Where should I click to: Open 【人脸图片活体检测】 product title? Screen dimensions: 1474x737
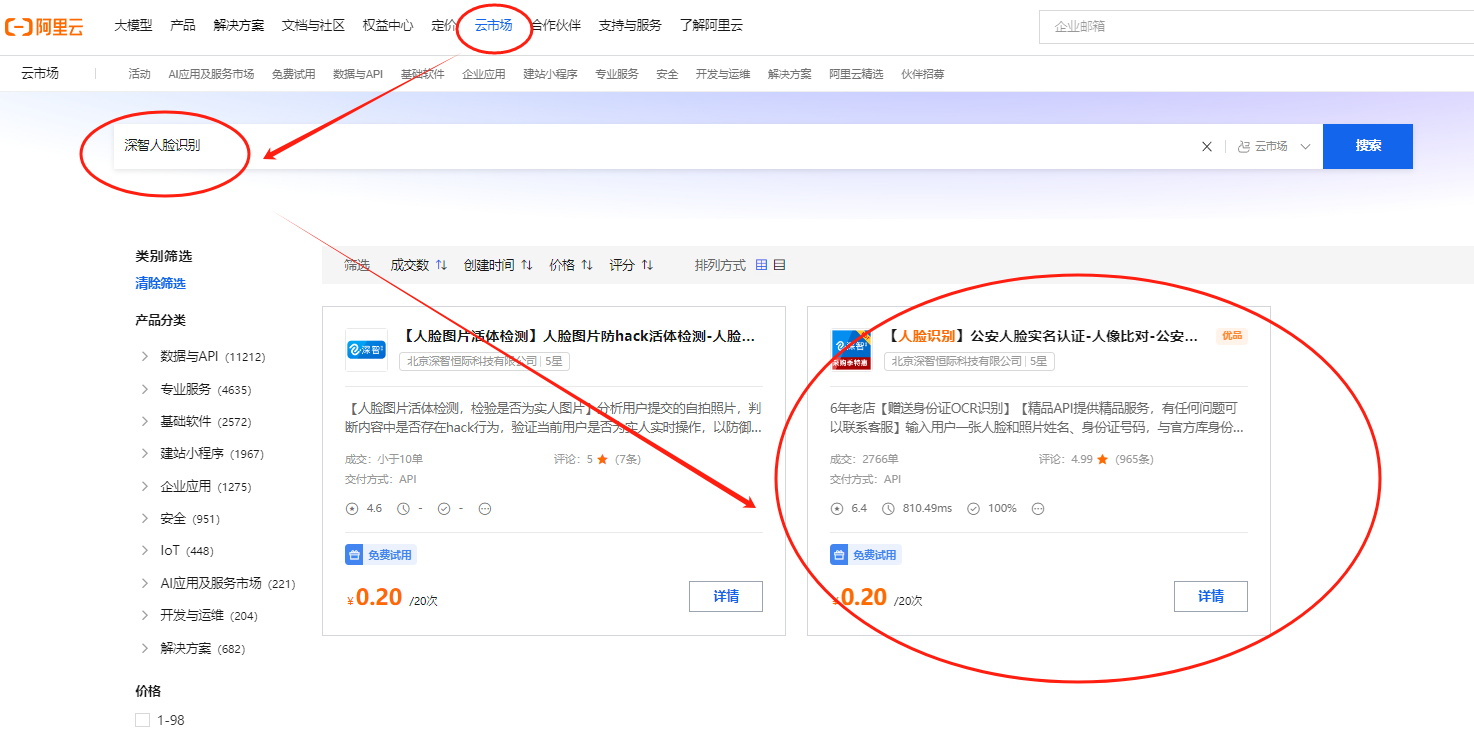577,336
